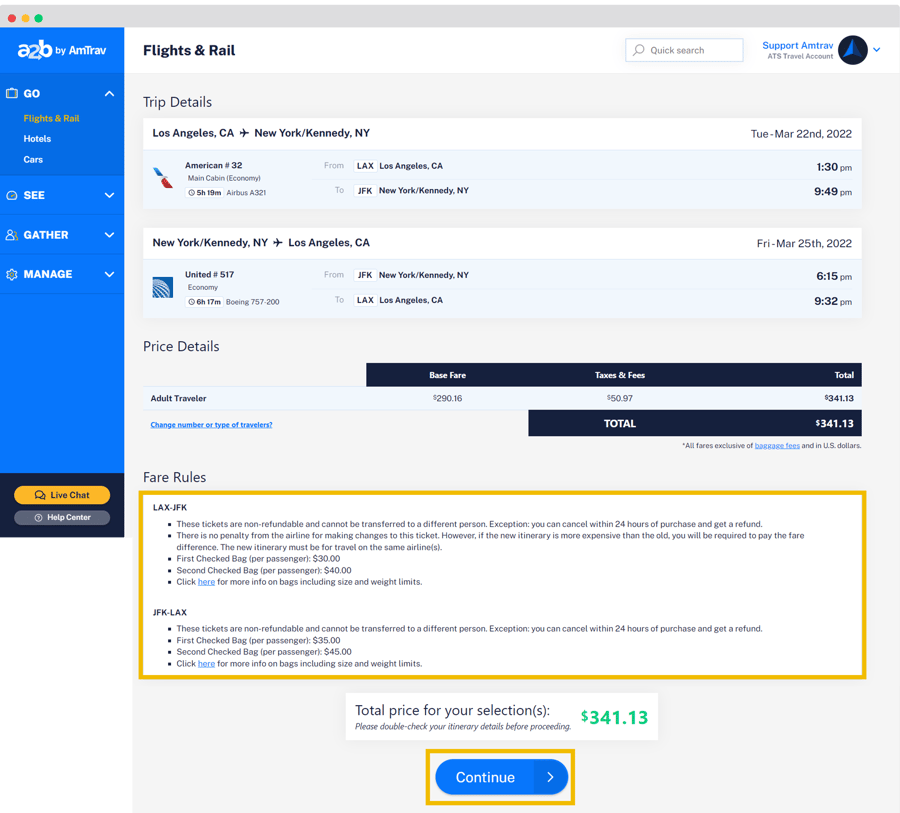Screen dimensions: 900x813
Task: Select Cars in the sidebar
Action: tap(33, 159)
